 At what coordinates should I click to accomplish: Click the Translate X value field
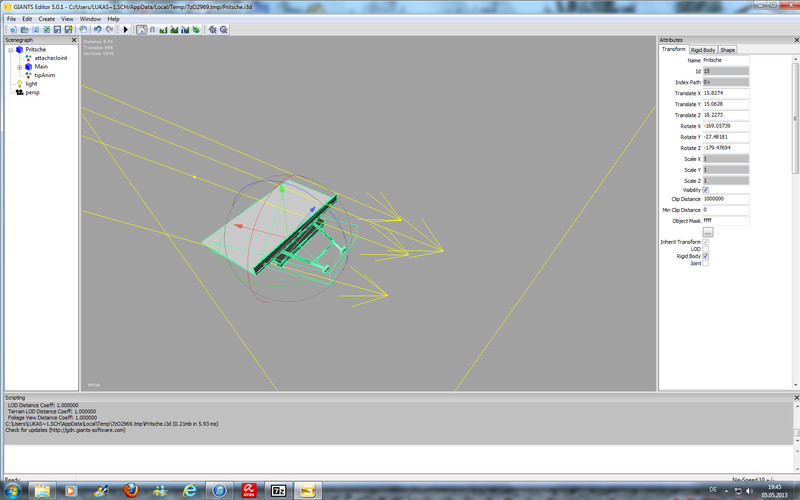click(x=726, y=93)
